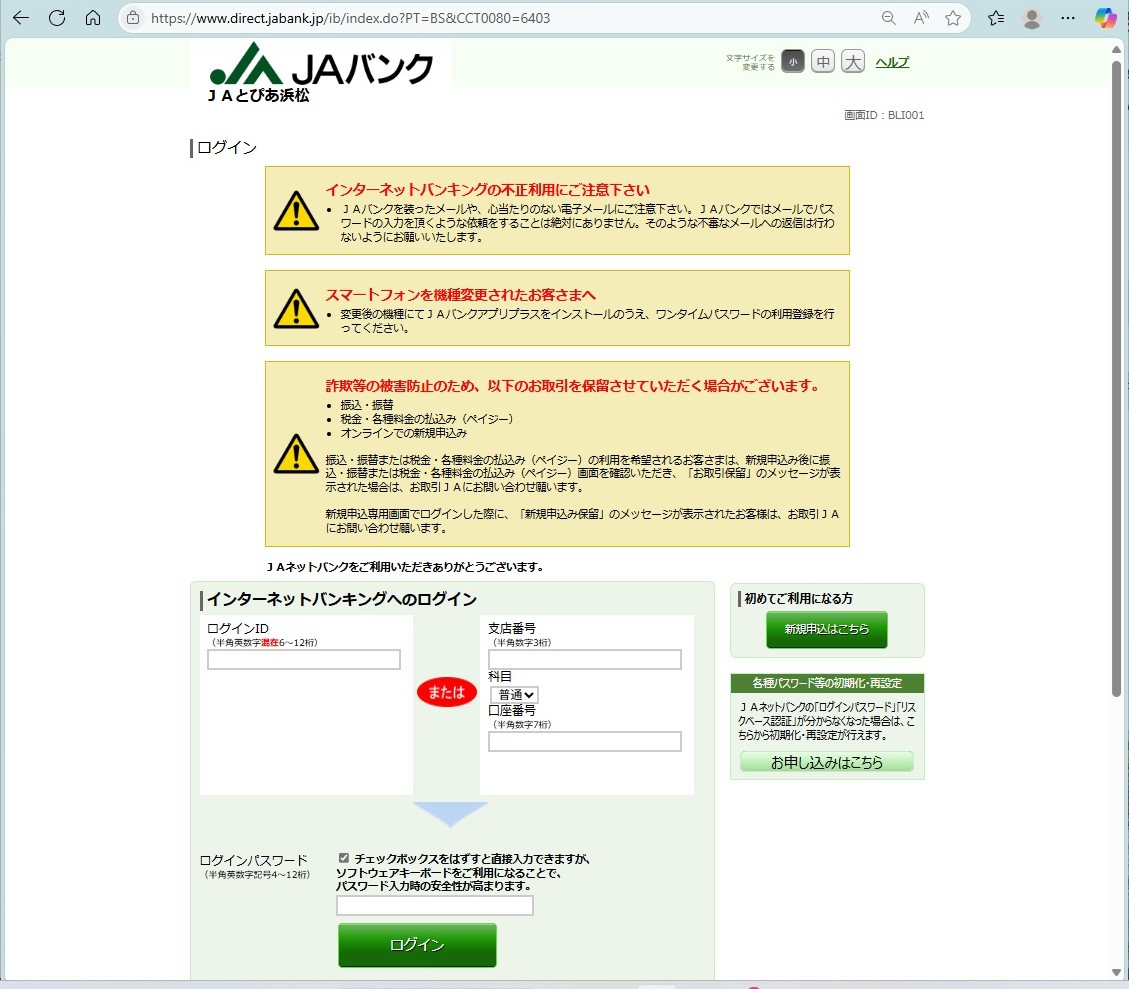Click the インターネットバンキングへのログイン heading

(342, 599)
